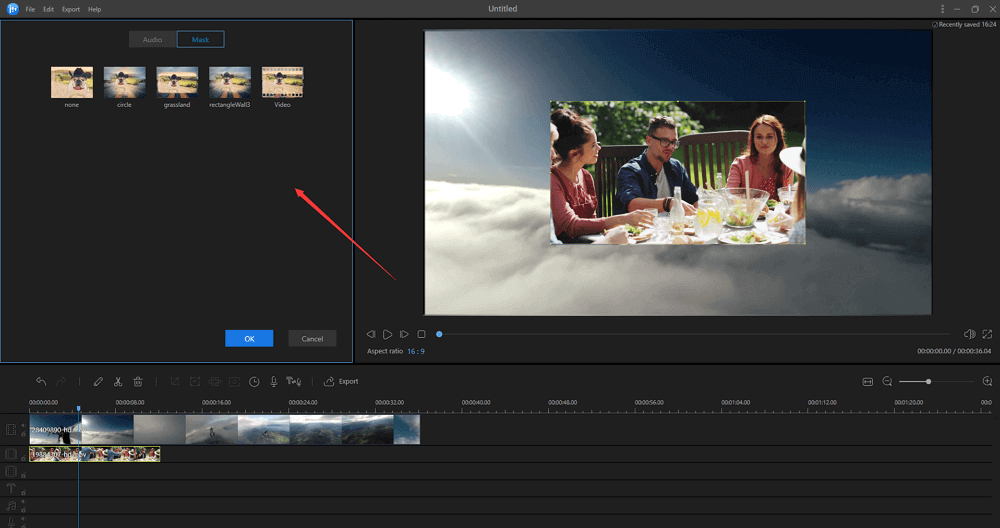Click the scissors split tool
Viewport: 1000px width, 528px height.
point(118,381)
